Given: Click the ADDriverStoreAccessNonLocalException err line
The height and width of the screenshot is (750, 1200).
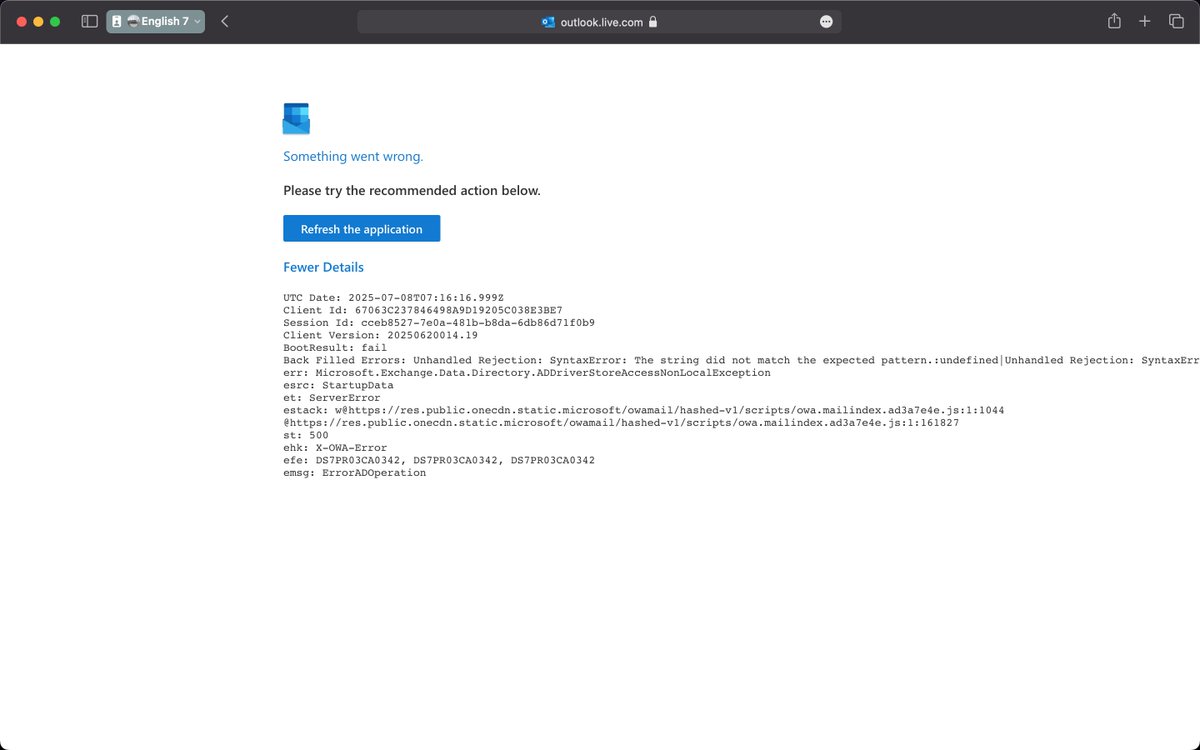Looking at the screenshot, I should (x=527, y=372).
